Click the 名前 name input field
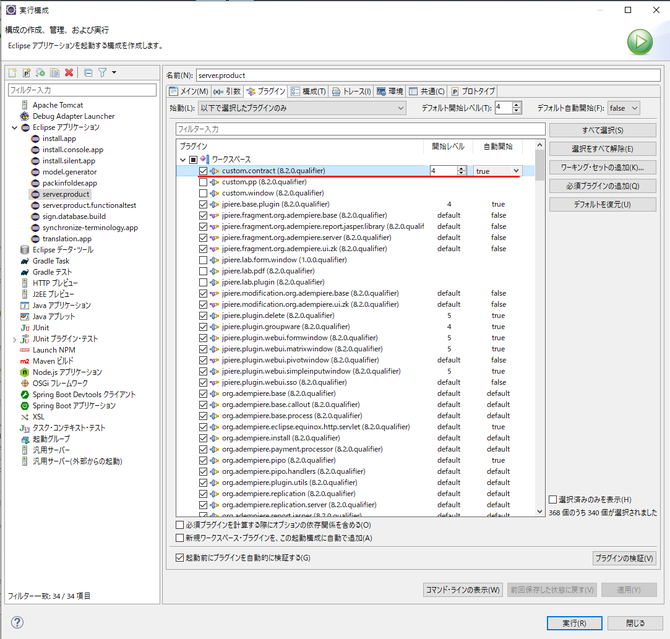The image size is (670, 639). pyautogui.click(x=428, y=75)
